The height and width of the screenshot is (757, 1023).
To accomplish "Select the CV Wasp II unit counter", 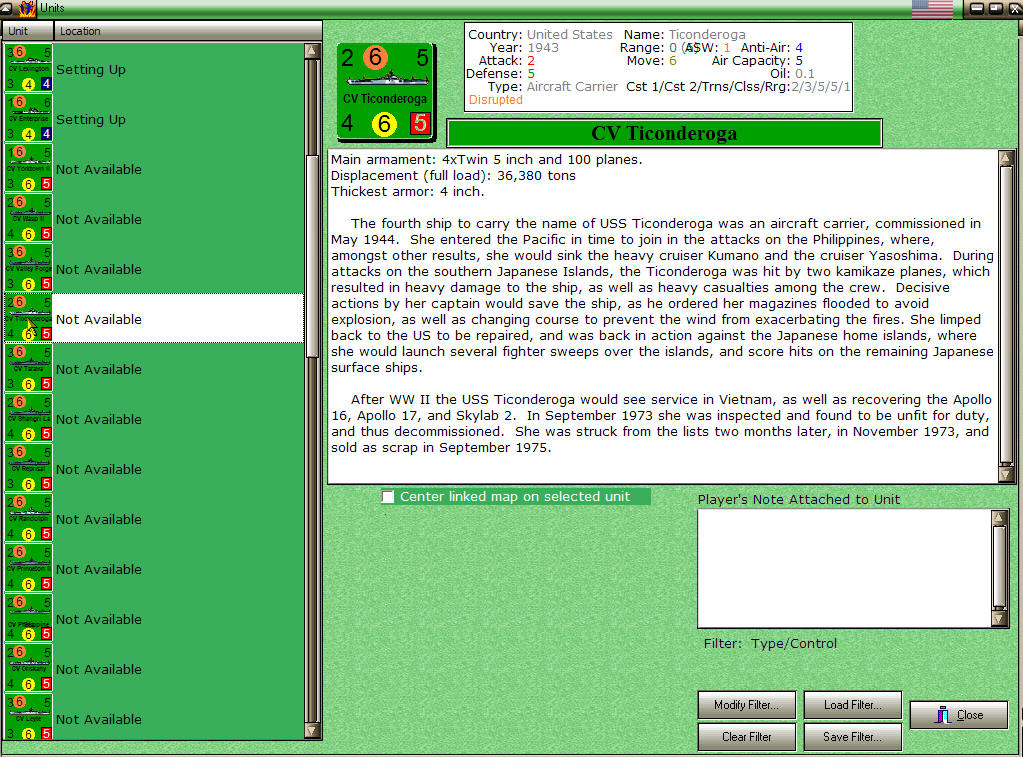I will 29,219.
